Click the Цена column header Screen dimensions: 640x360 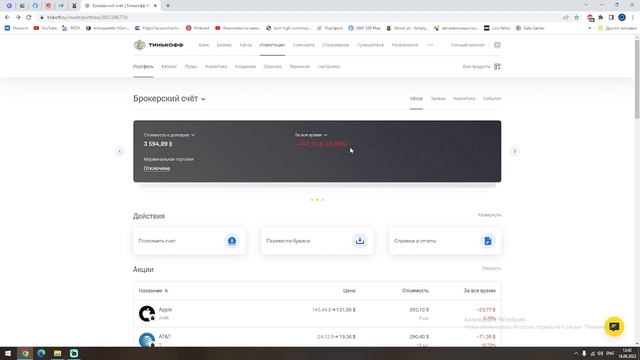349,291
